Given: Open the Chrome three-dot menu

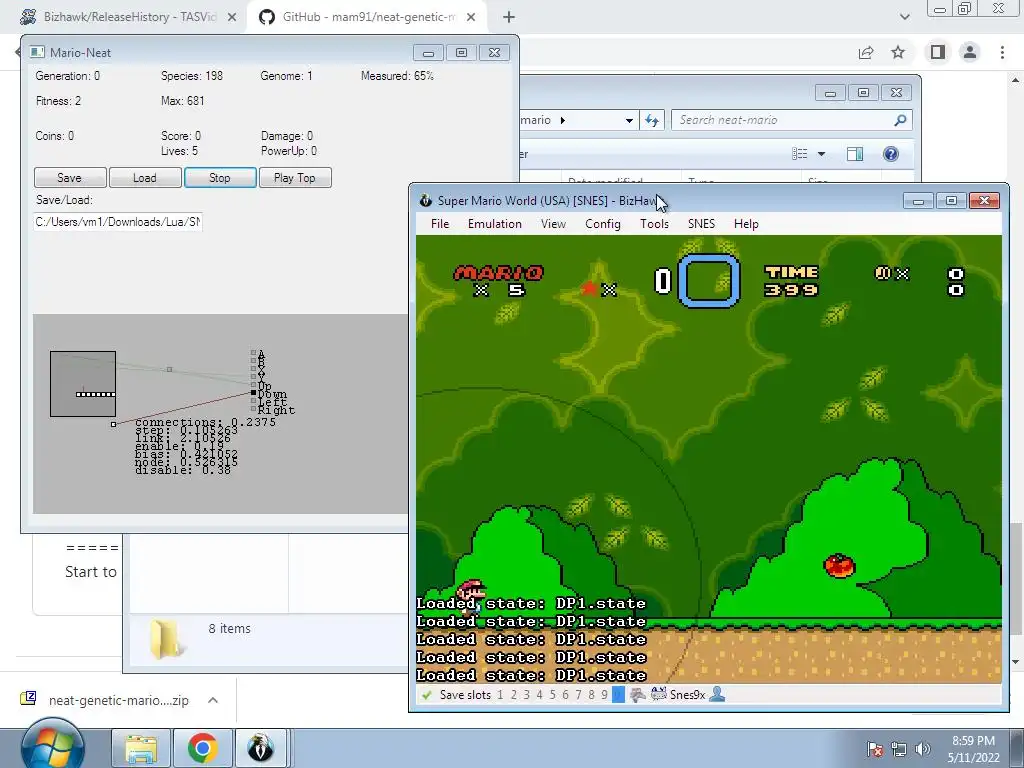Looking at the screenshot, I should [1002, 52].
